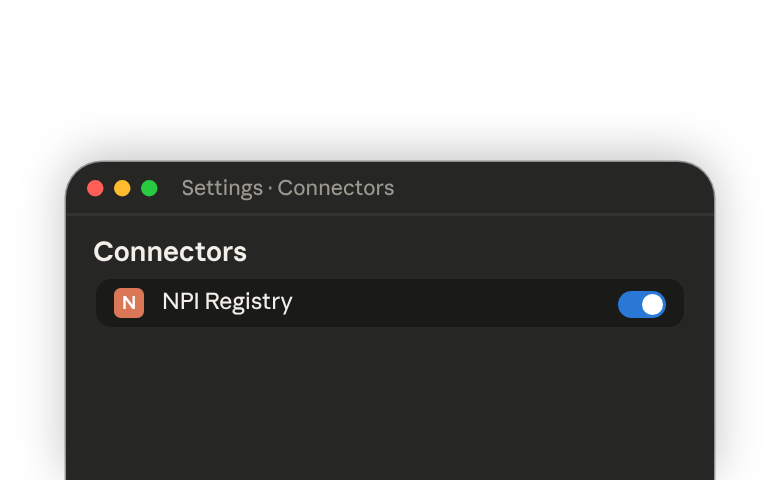Click the letter N in orange badge
780x480 pixels.
[x=129, y=302]
